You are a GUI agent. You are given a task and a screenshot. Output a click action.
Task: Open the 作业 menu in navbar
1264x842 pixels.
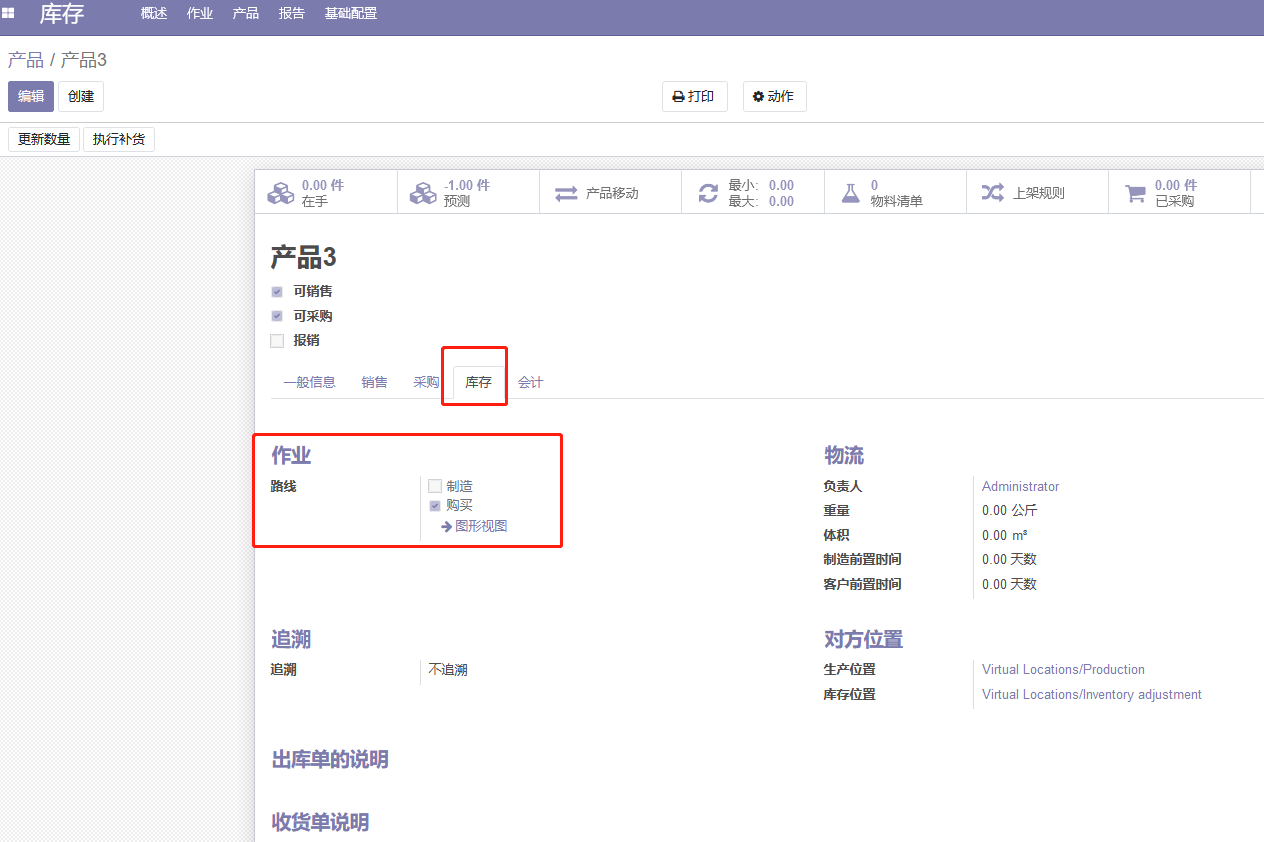click(200, 14)
